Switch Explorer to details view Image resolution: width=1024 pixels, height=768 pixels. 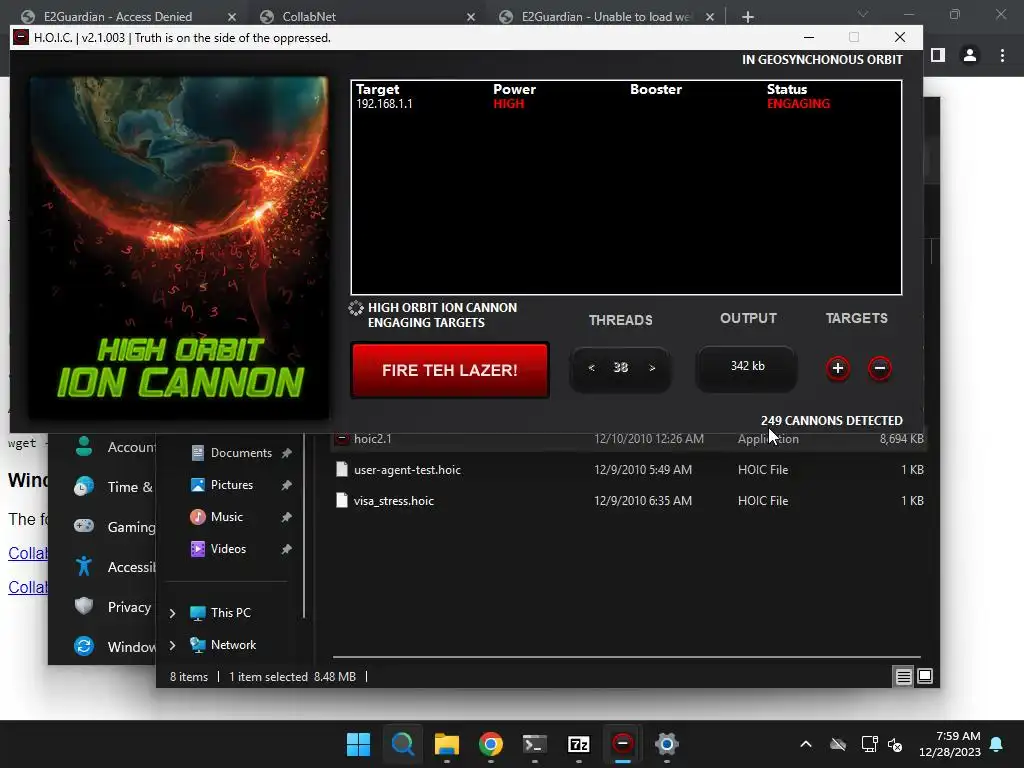tap(903, 677)
